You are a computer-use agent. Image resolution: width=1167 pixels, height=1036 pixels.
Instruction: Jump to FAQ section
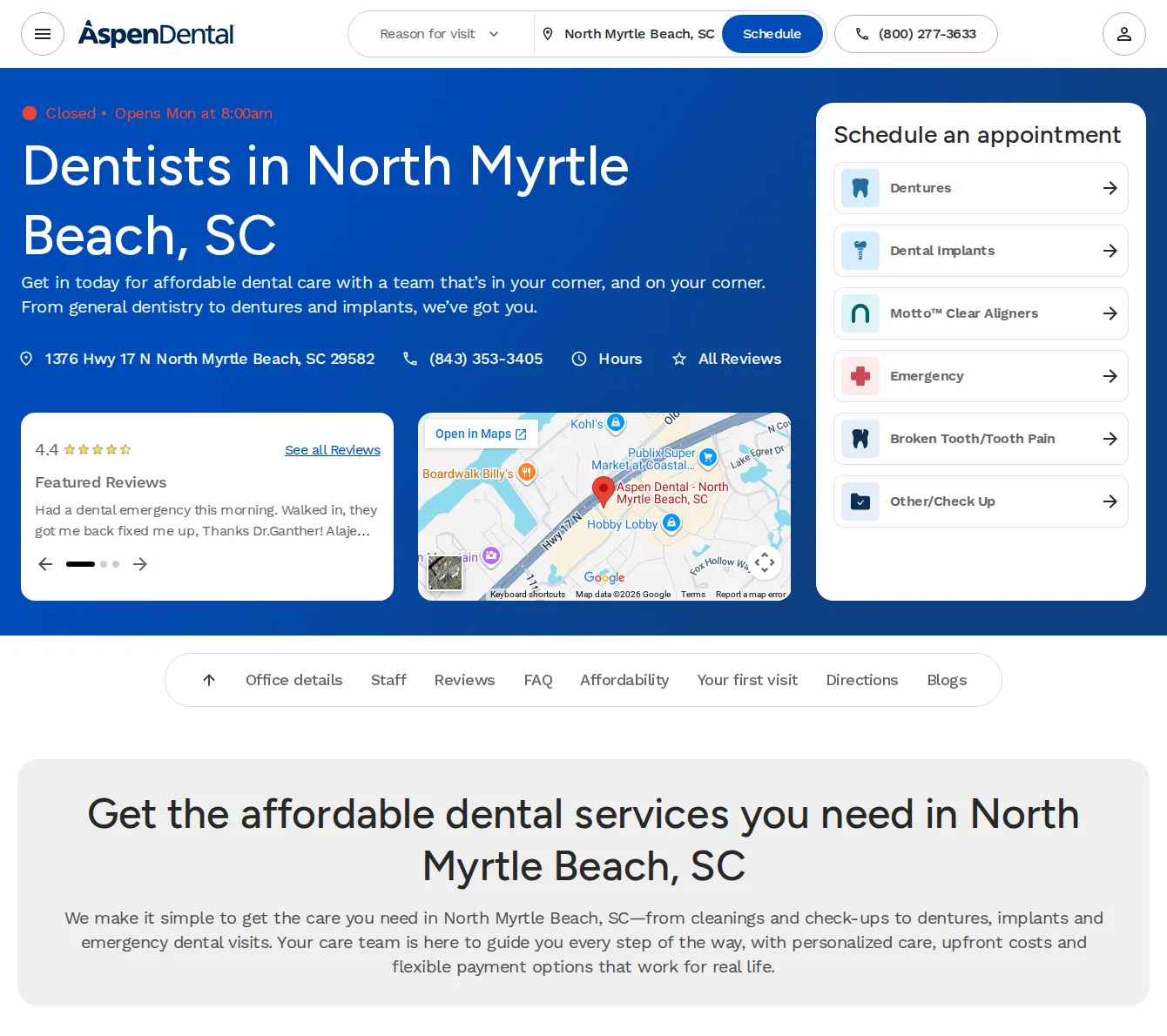[x=538, y=680]
